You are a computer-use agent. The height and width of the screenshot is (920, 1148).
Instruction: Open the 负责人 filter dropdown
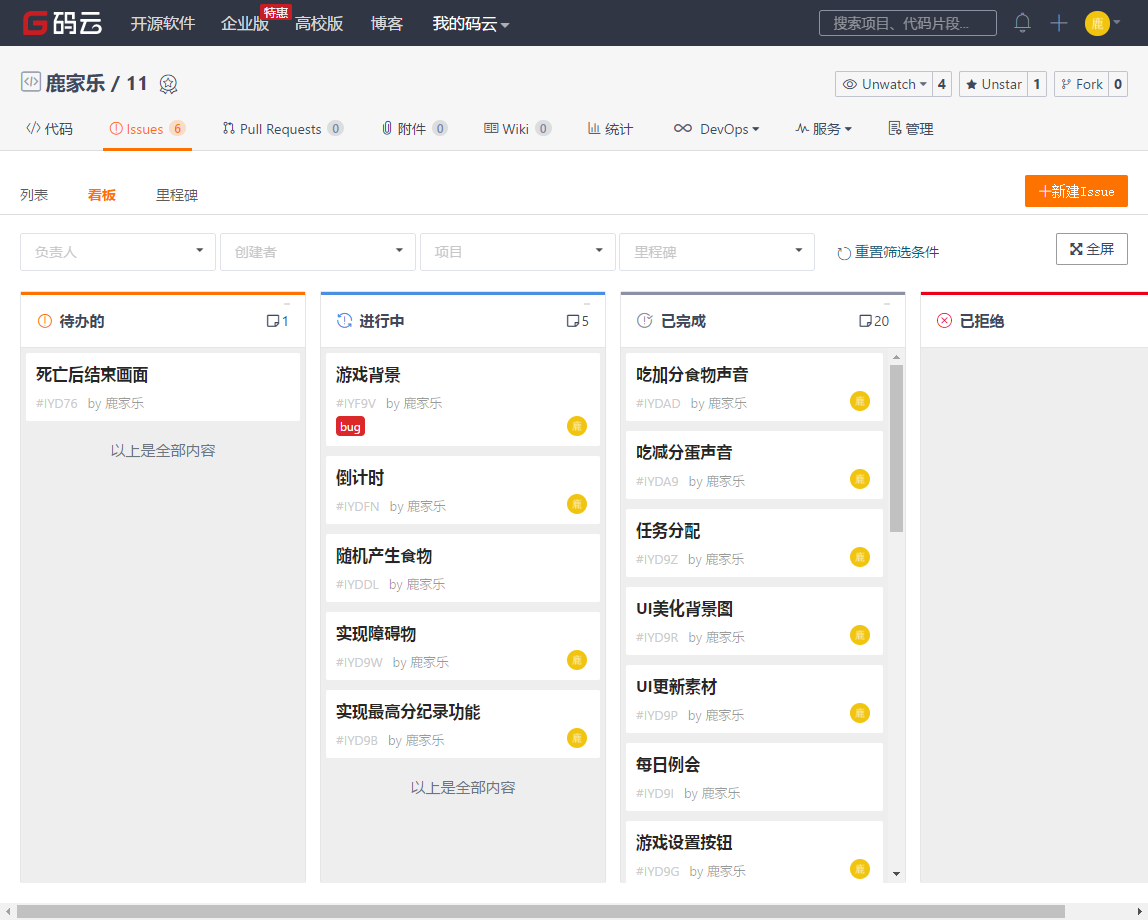click(x=118, y=252)
